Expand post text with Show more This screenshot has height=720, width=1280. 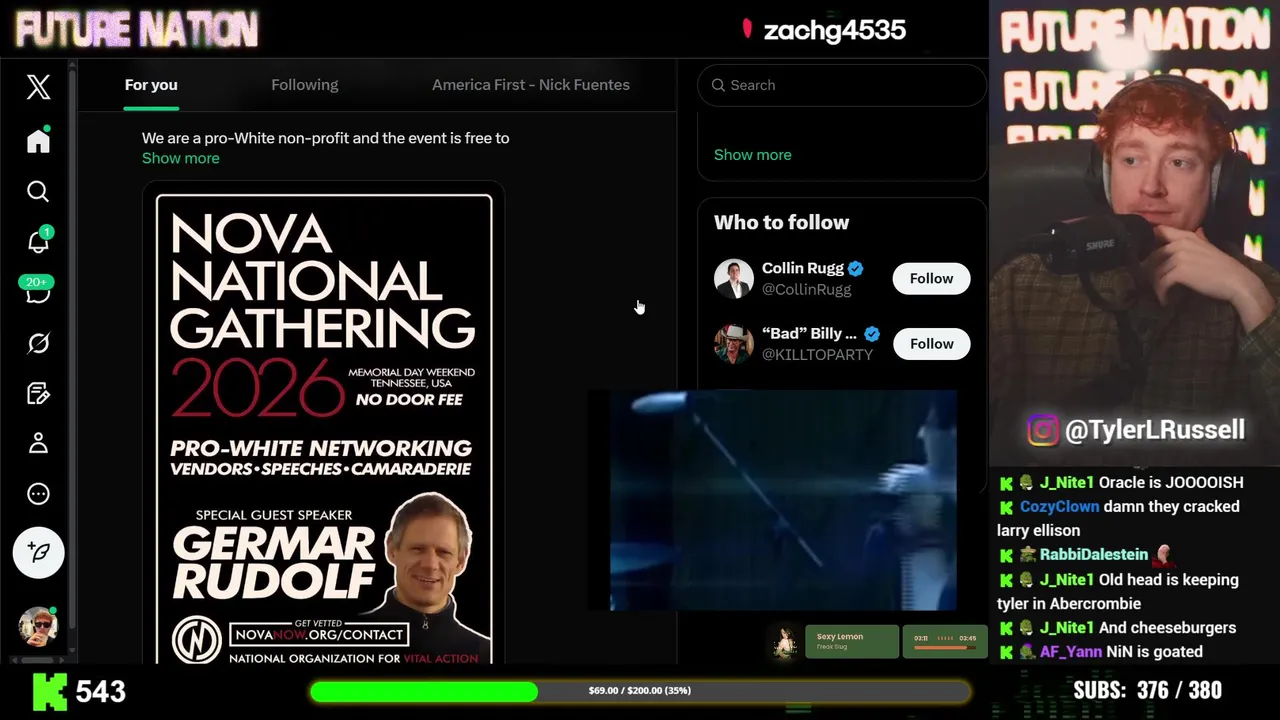180,158
